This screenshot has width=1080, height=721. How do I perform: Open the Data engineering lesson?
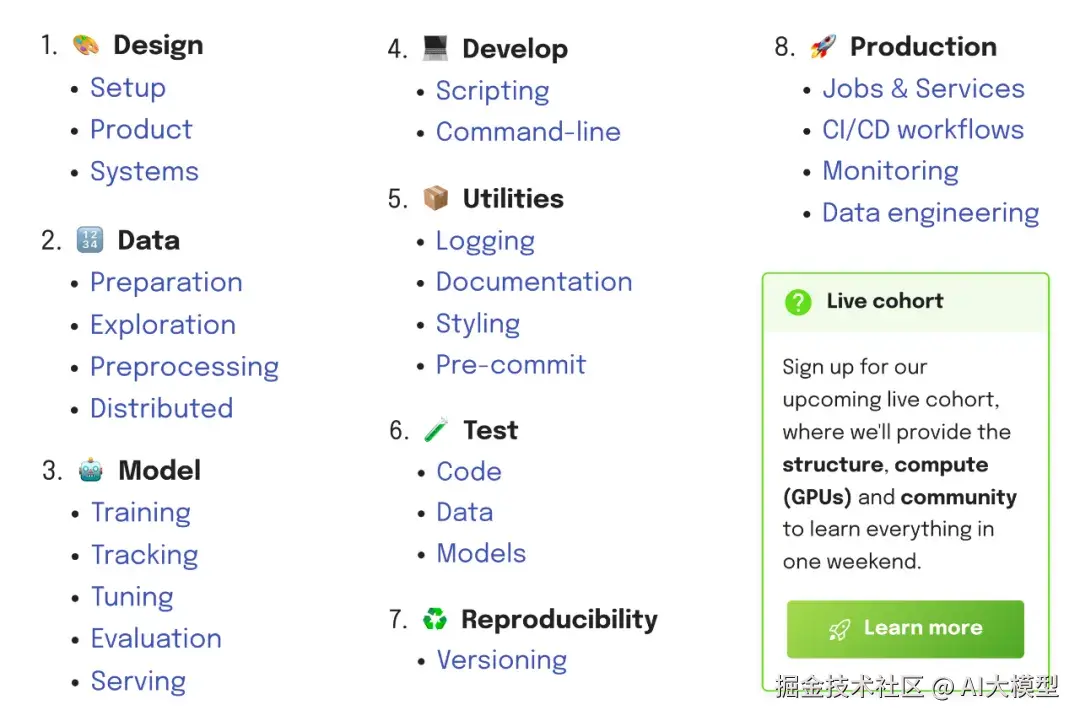[x=930, y=213]
